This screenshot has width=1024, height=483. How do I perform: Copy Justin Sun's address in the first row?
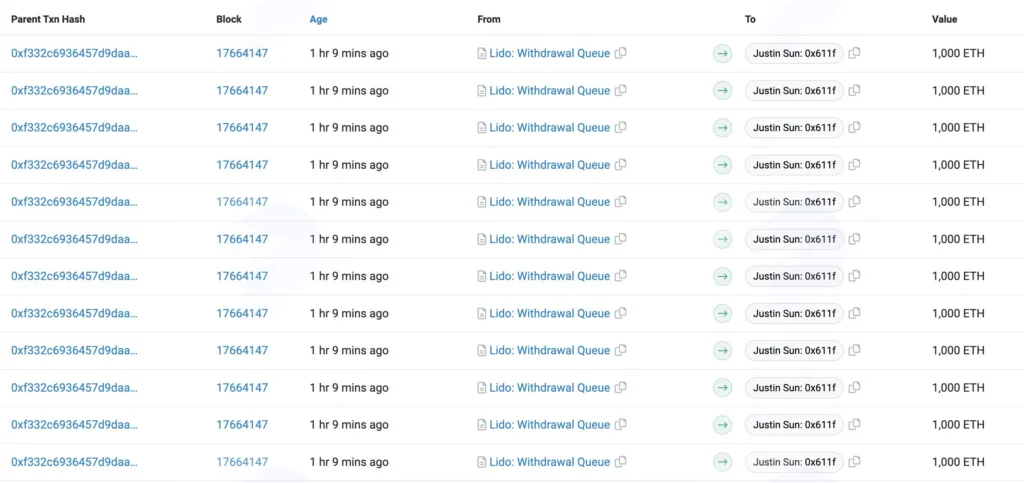854,54
